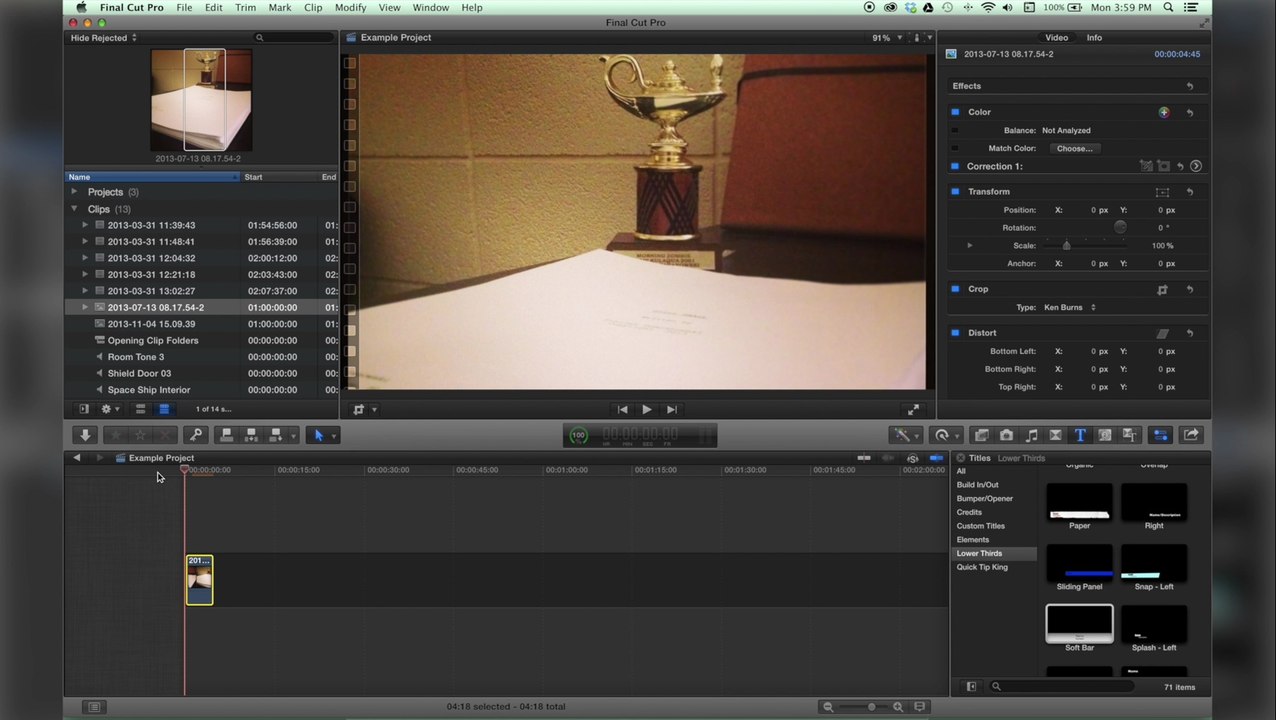The width and height of the screenshot is (1276, 720).
Task: Open the viewer 91% zoom dropdown
Action: coord(886,38)
